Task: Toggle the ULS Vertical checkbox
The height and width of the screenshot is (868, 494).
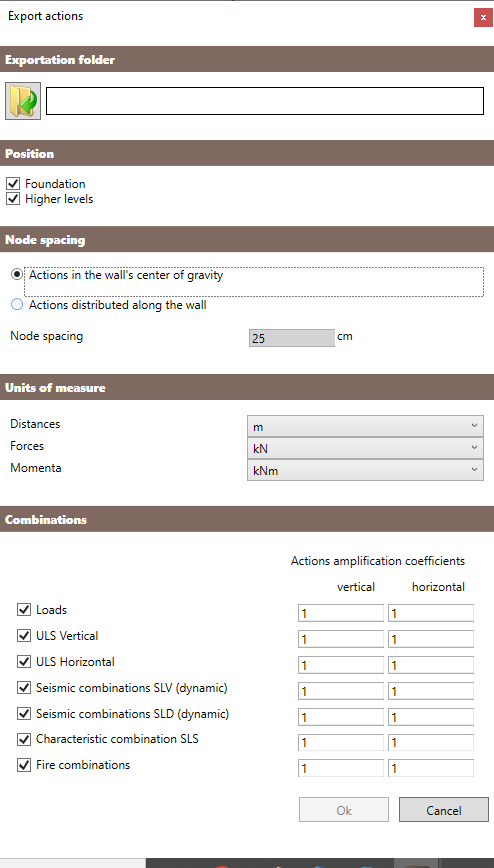Action: (24, 636)
